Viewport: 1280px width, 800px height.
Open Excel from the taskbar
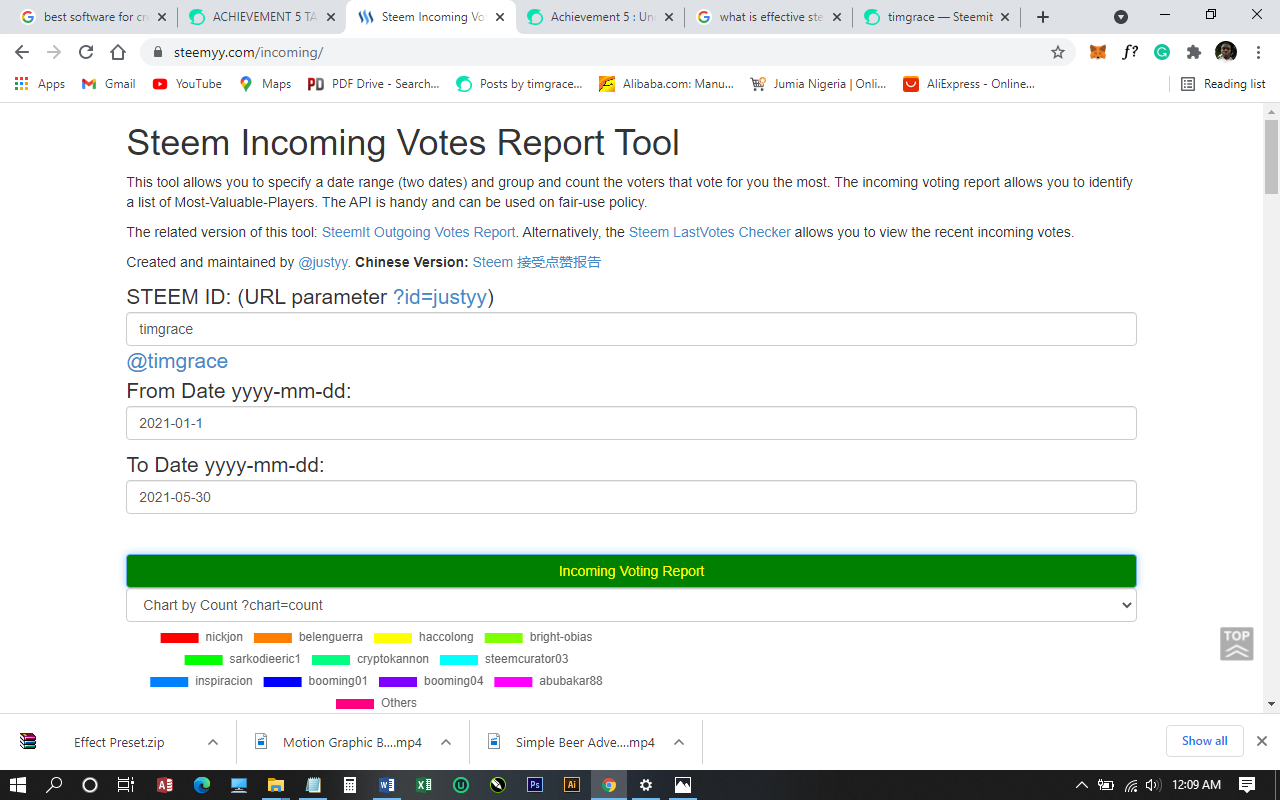(423, 785)
